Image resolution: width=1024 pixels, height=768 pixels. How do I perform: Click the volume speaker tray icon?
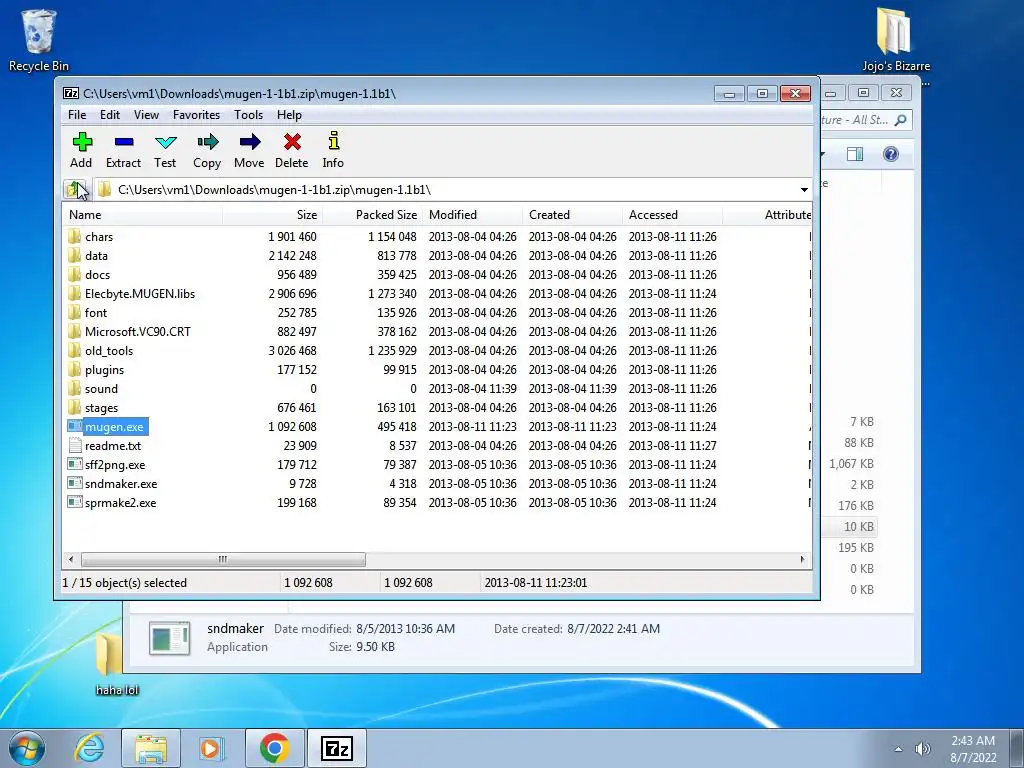point(922,749)
